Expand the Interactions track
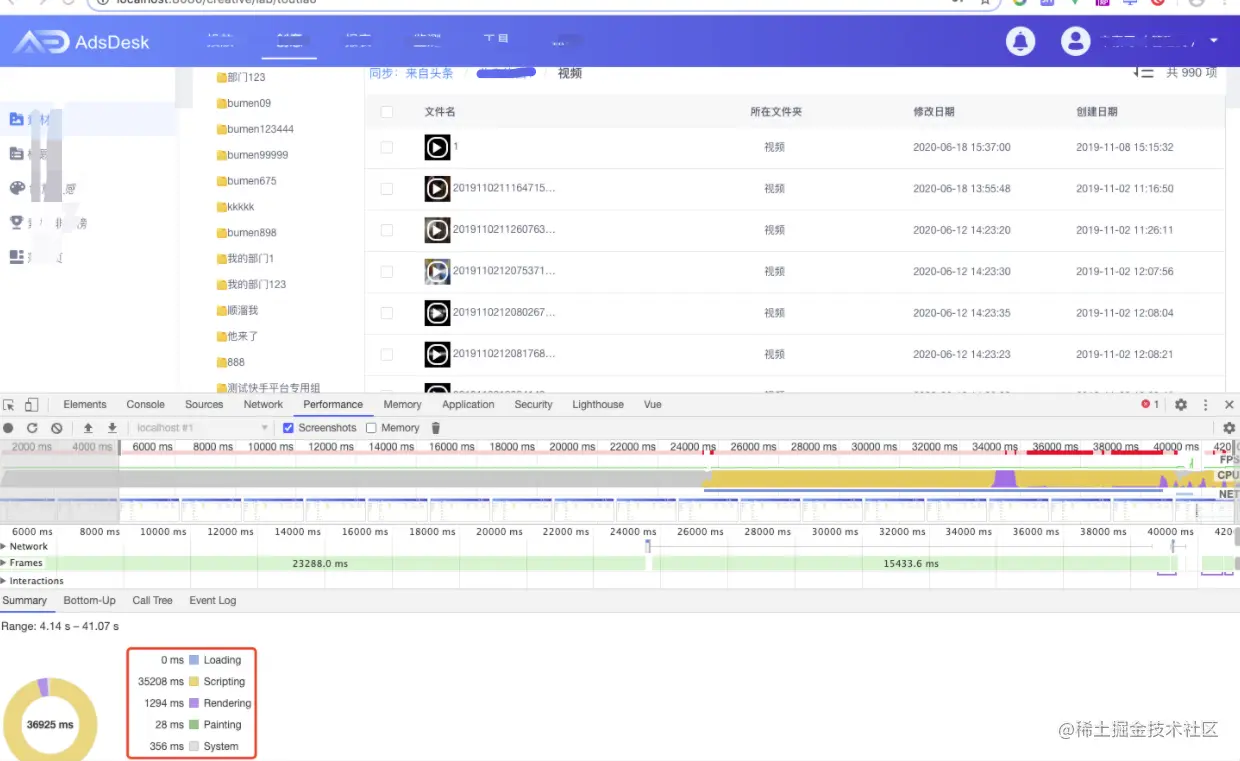 click(4, 581)
